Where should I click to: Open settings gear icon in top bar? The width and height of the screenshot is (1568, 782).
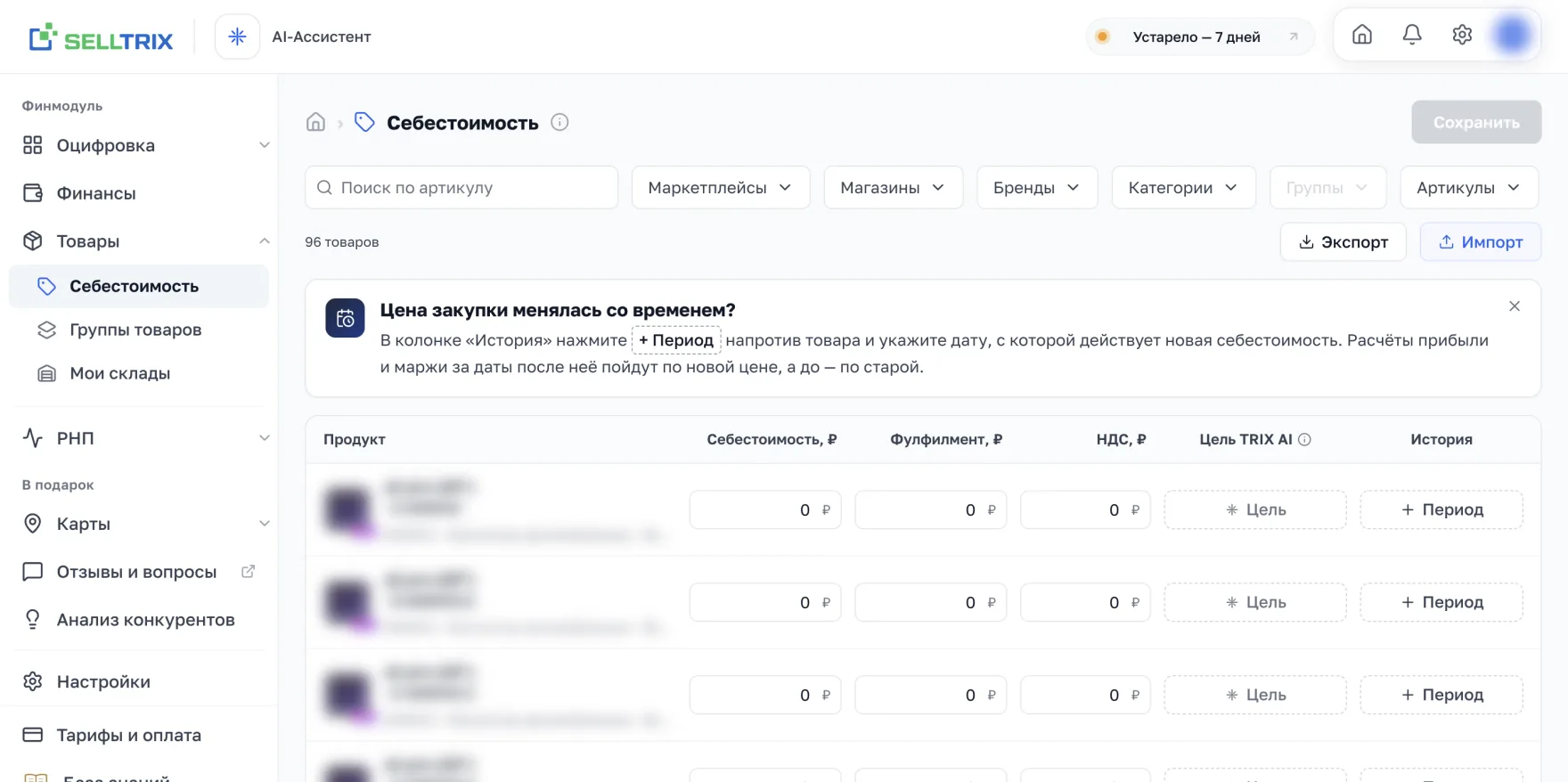point(1462,35)
